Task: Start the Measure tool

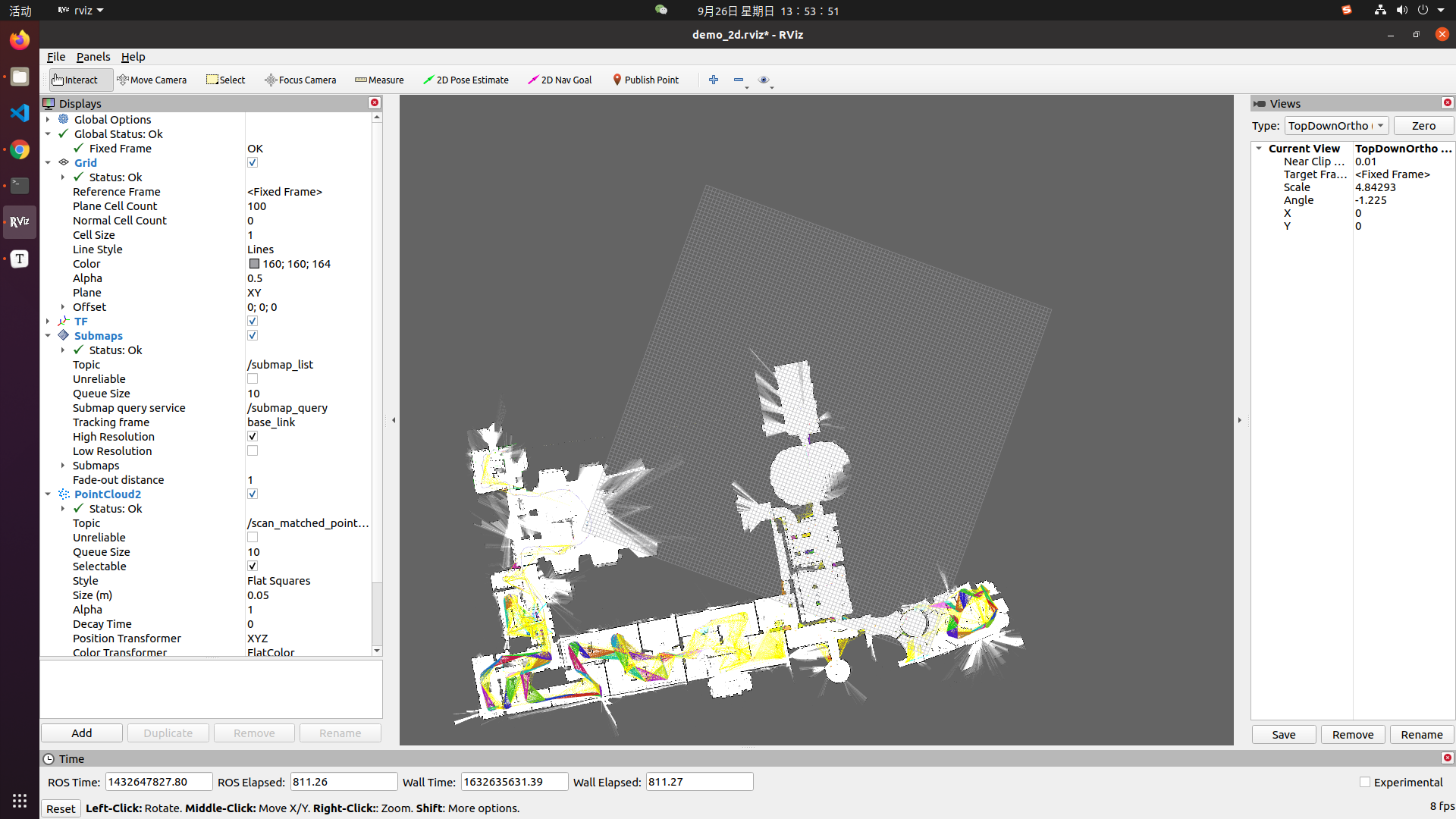Action: tap(378, 80)
